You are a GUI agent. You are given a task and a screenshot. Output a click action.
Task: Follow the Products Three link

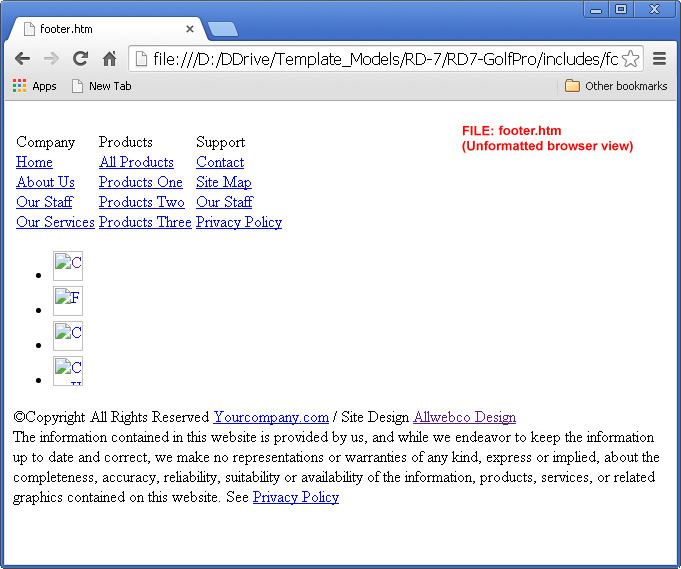(145, 222)
